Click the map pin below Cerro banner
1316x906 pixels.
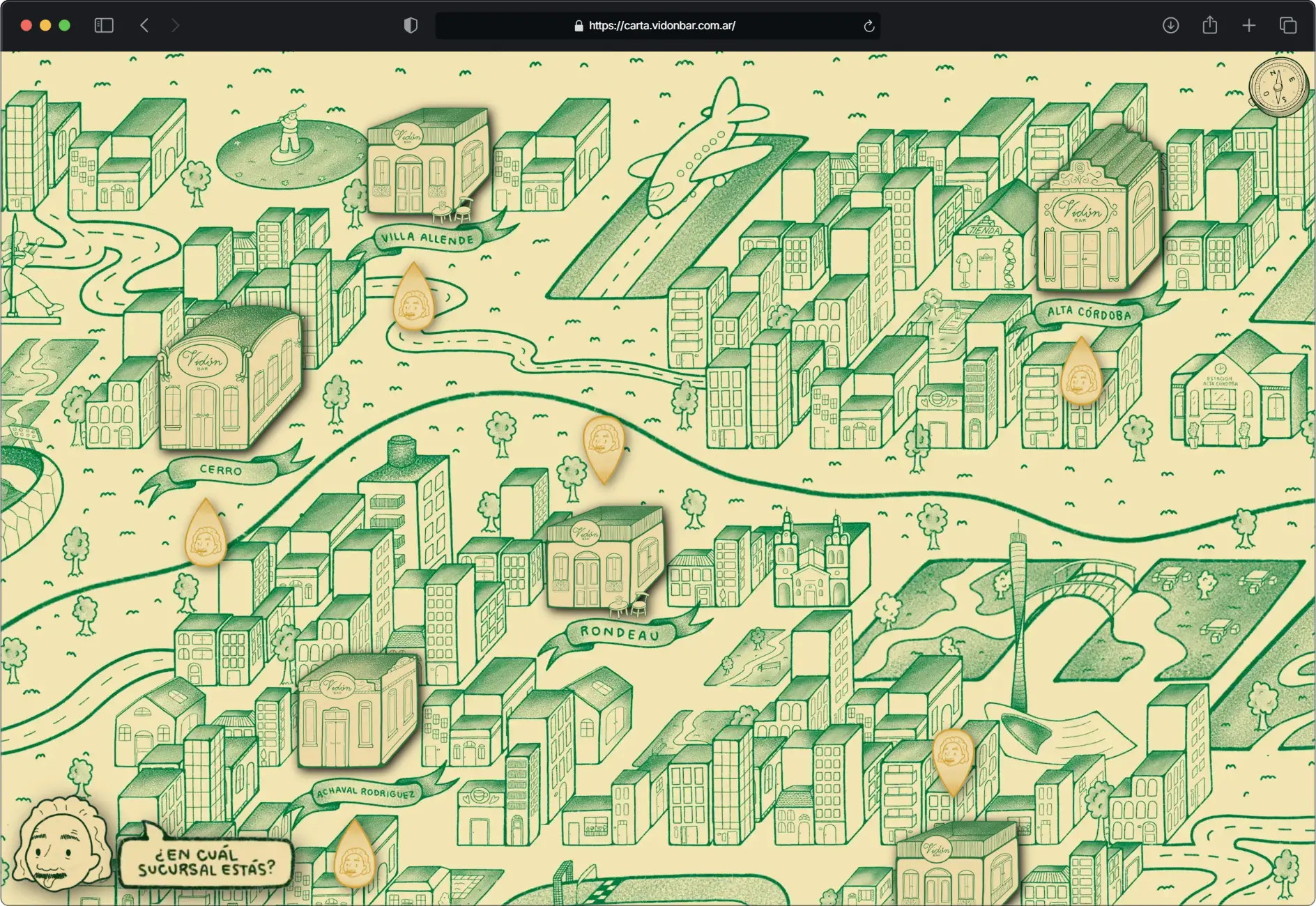[206, 536]
